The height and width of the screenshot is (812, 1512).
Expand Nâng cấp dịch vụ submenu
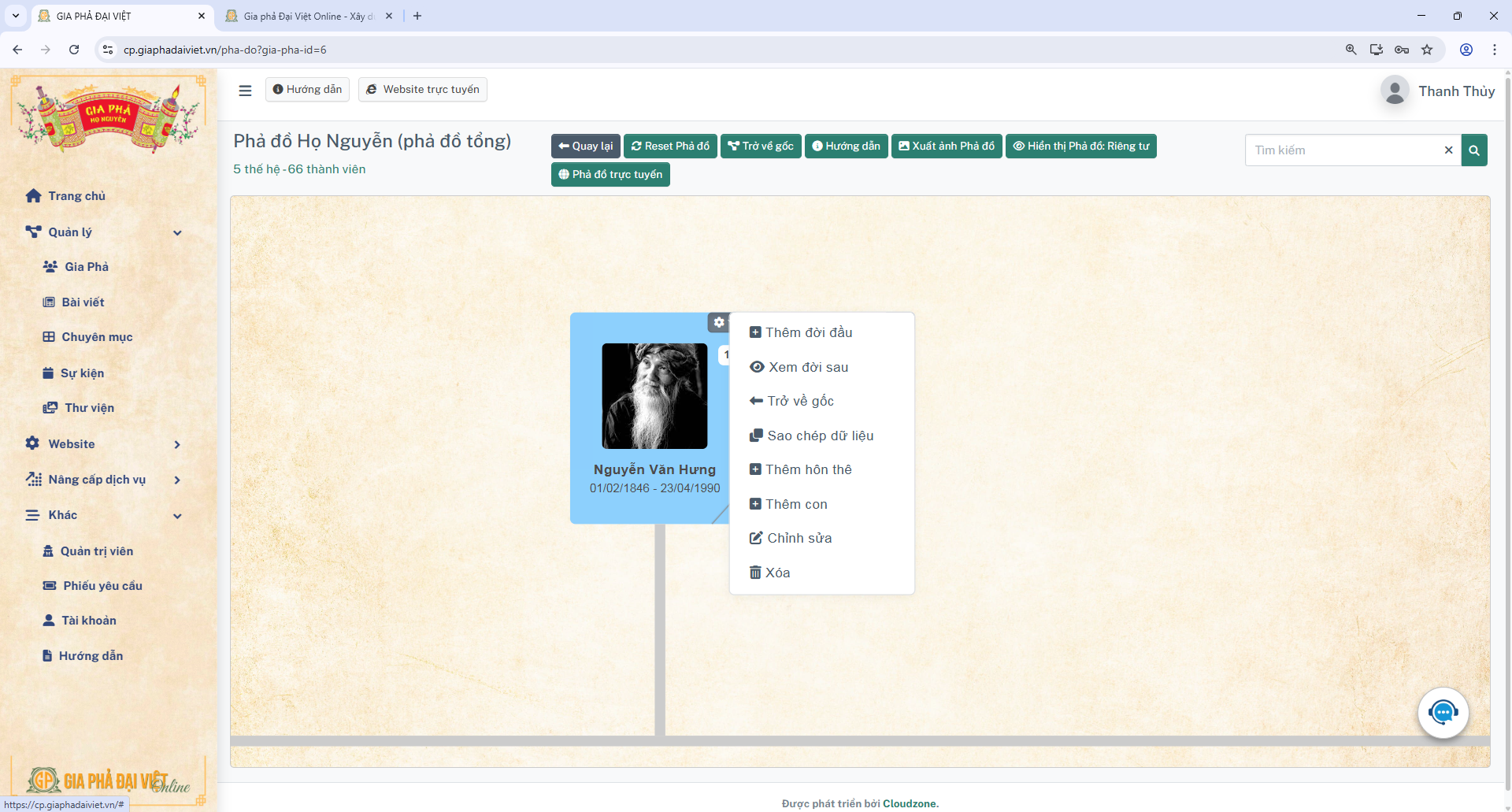177,480
